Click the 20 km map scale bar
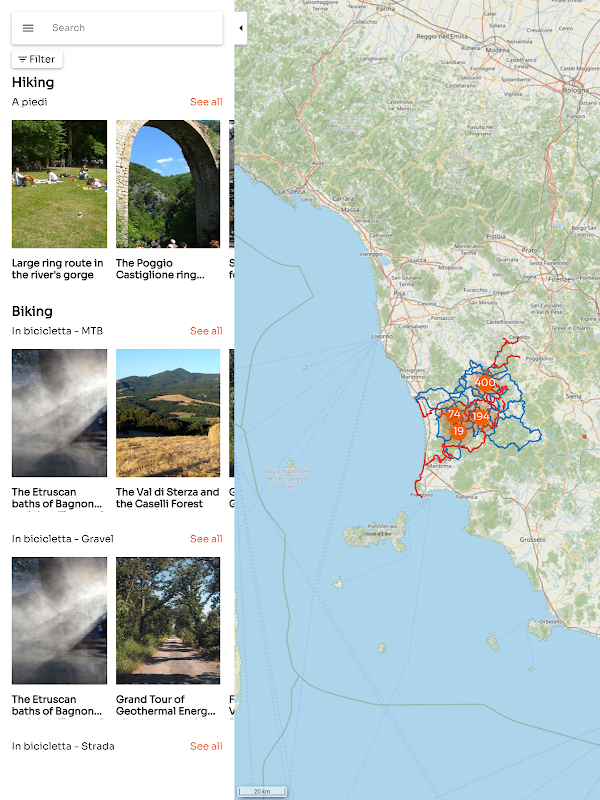The image size is (600, 800). pyautogui.click(x=263, y=791)
